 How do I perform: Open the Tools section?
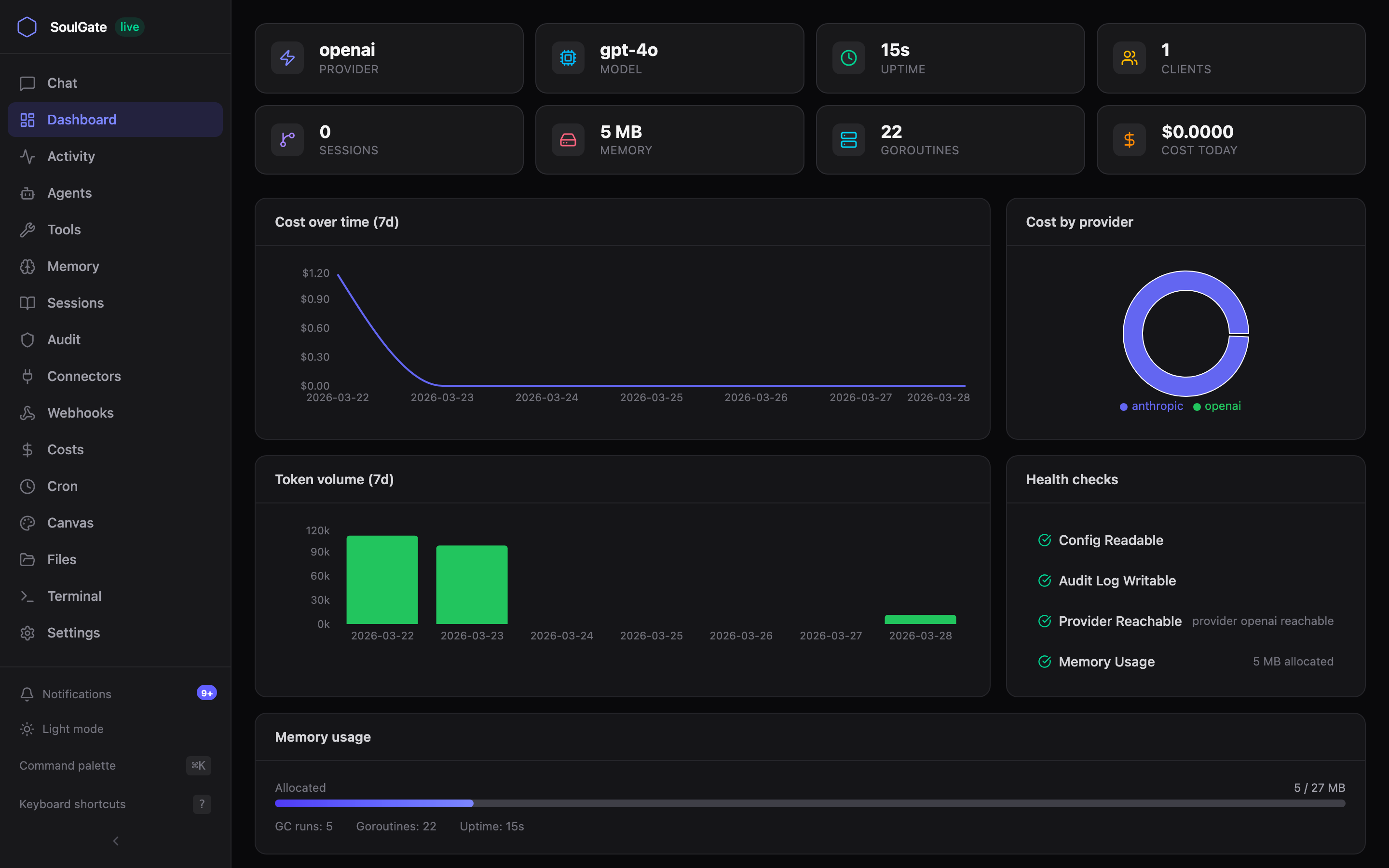pos(115,230)
